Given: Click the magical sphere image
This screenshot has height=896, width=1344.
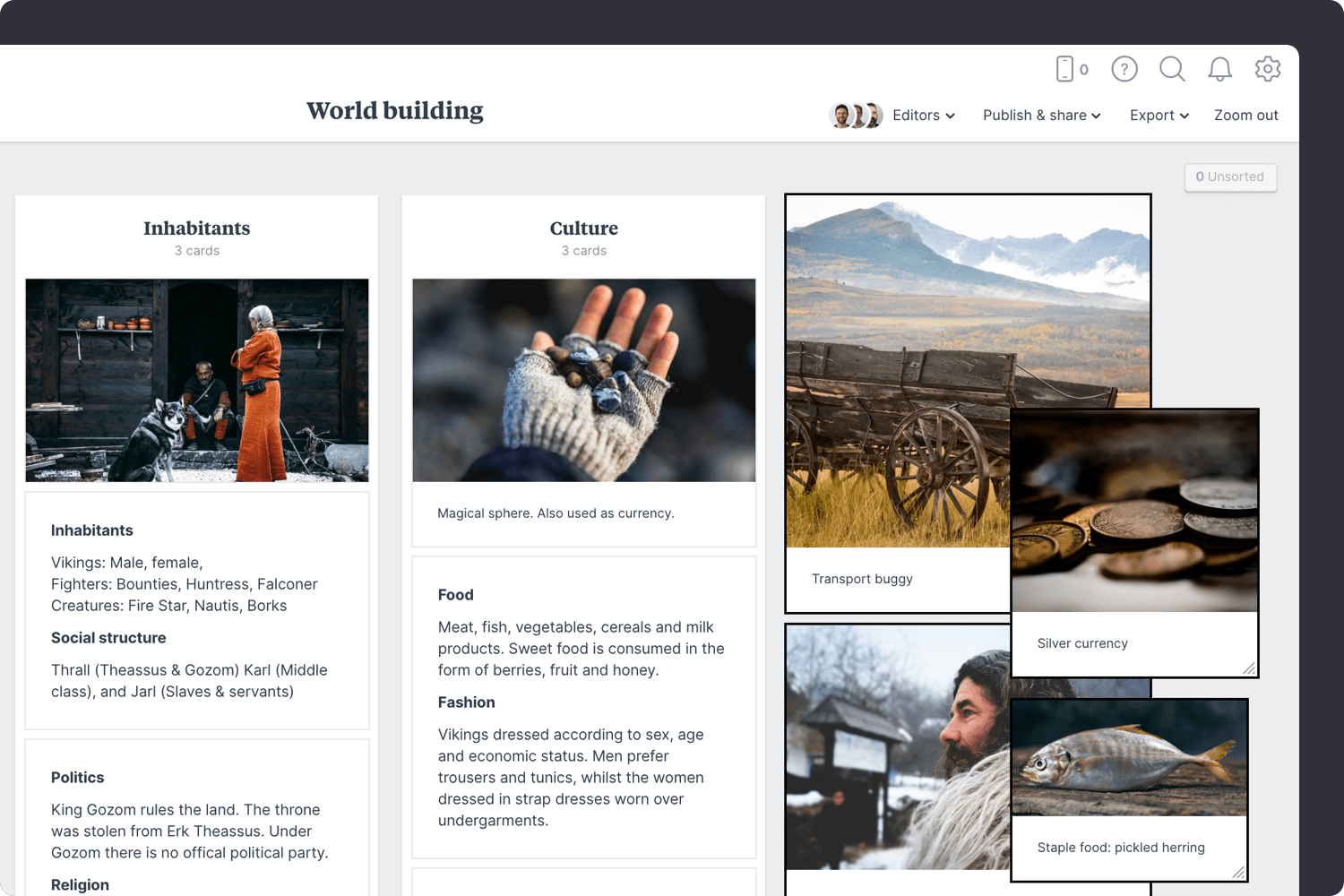Looking at the screenshot, I should [583, 380].
